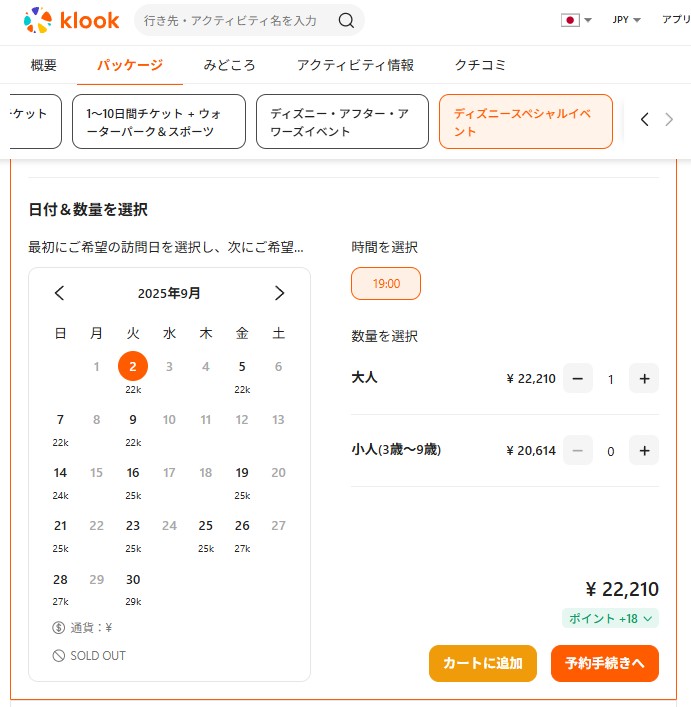This screenshot has width=691, height=707.
Task: Open the Japan flag language dropdown
Action: 576,20
